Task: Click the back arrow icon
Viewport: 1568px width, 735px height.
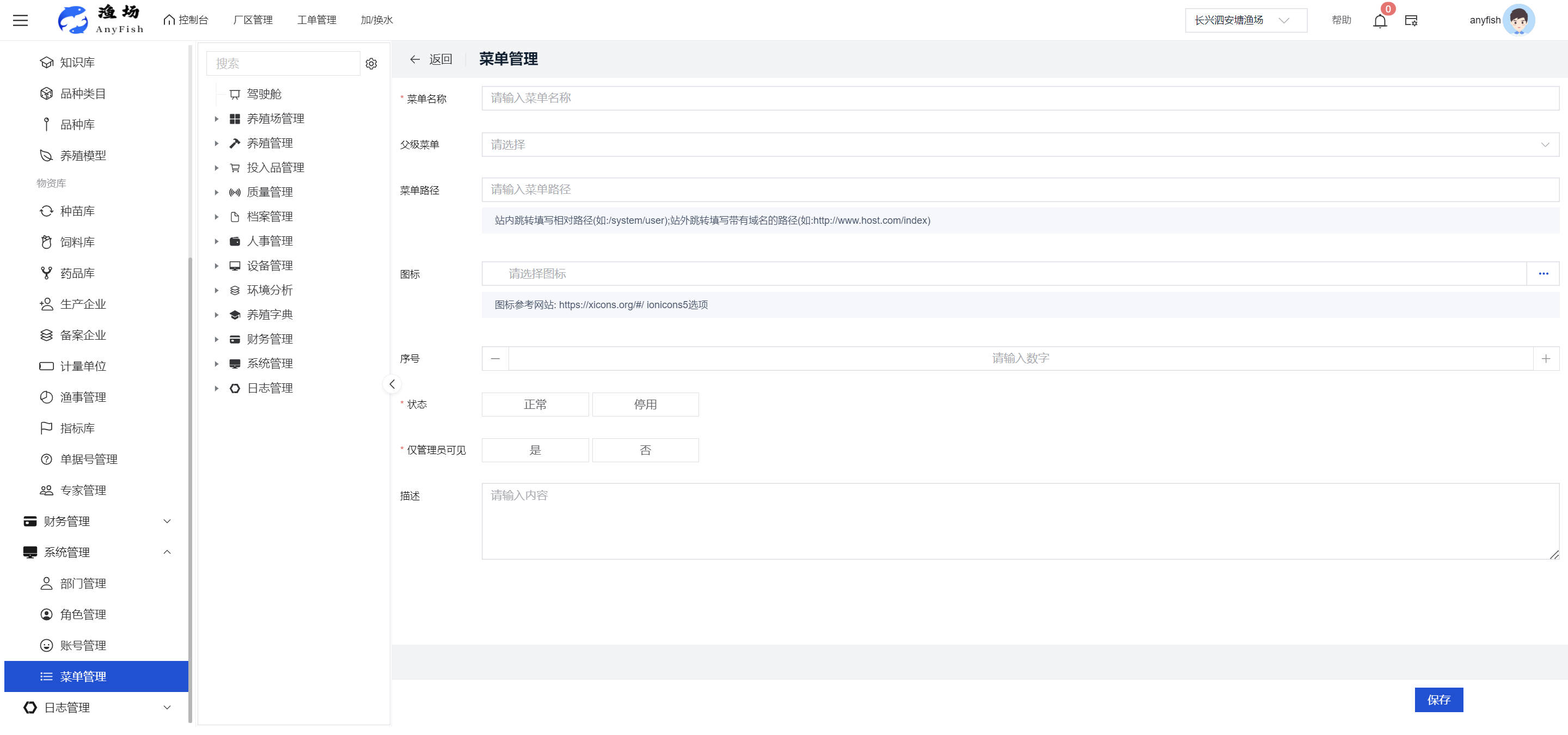Action: pyautogui.click(x=415, y=59)
